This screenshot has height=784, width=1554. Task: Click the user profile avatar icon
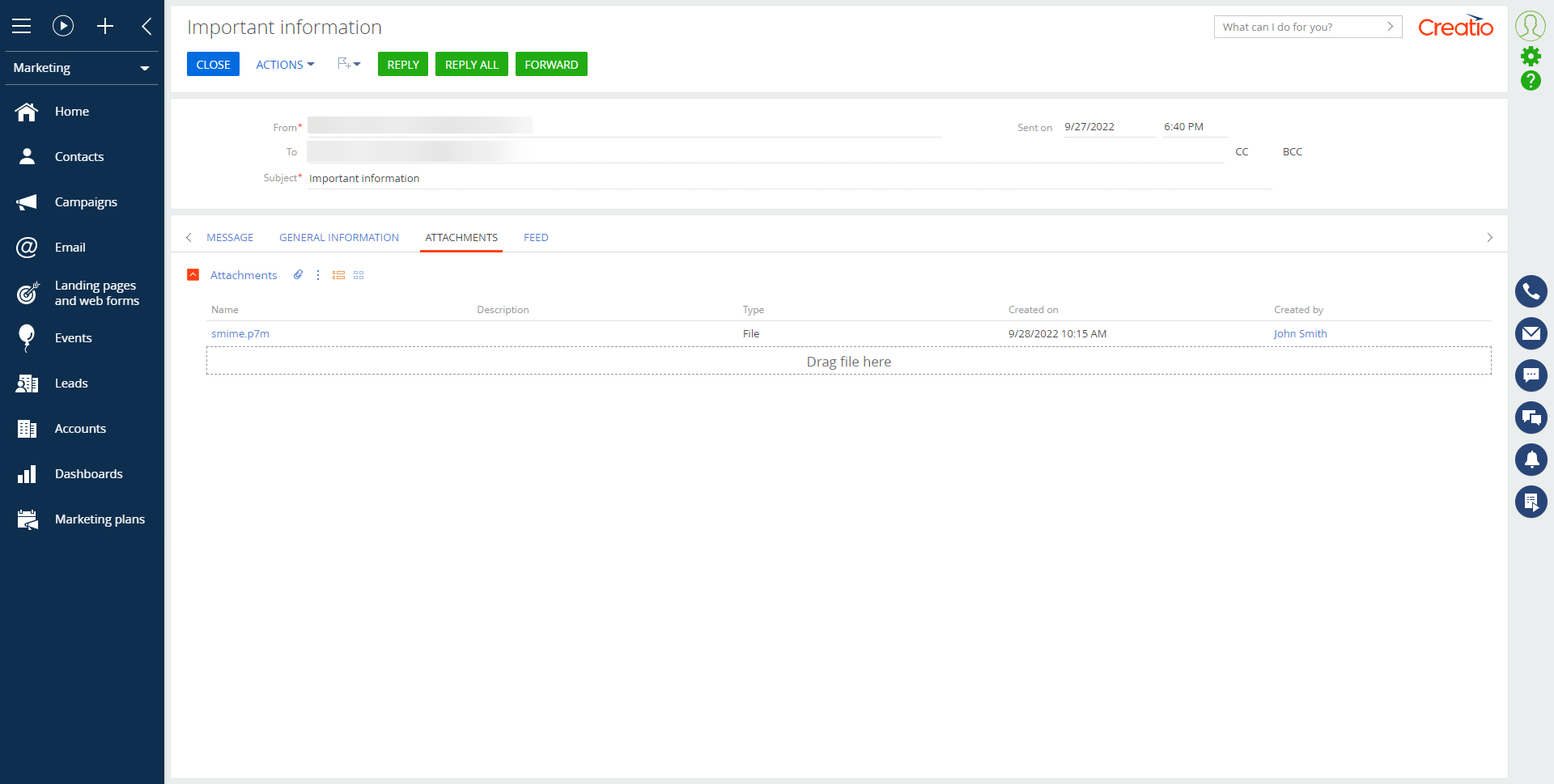coord(1531,25)
